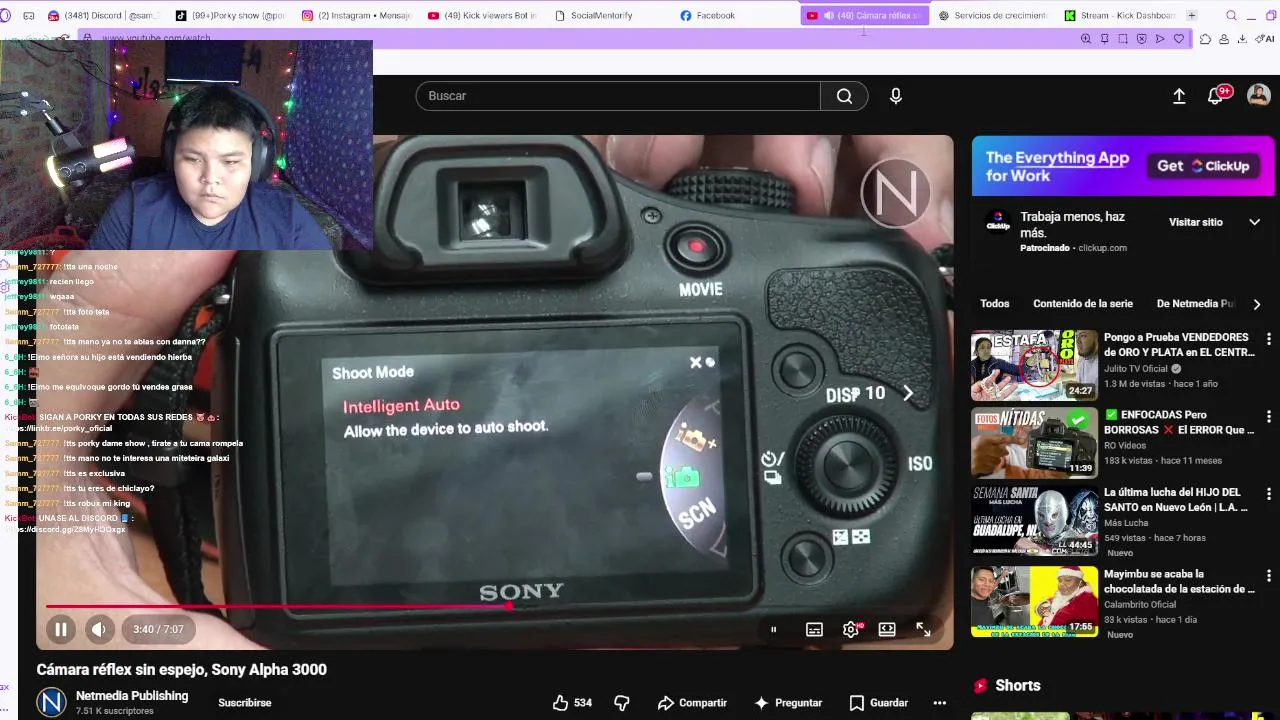Click the zoom icon in the address bar
The width and height of the screenshot is (1280, 720).
[x=1086, y=39]
